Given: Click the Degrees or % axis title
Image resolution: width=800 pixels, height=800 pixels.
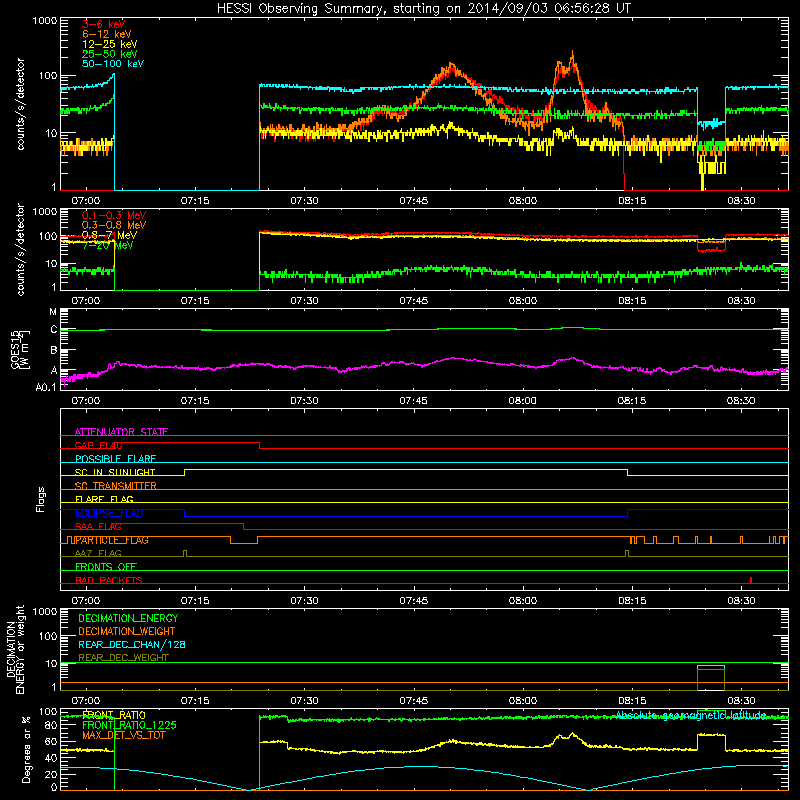Looking at the screenshot, I should [26, 749].
